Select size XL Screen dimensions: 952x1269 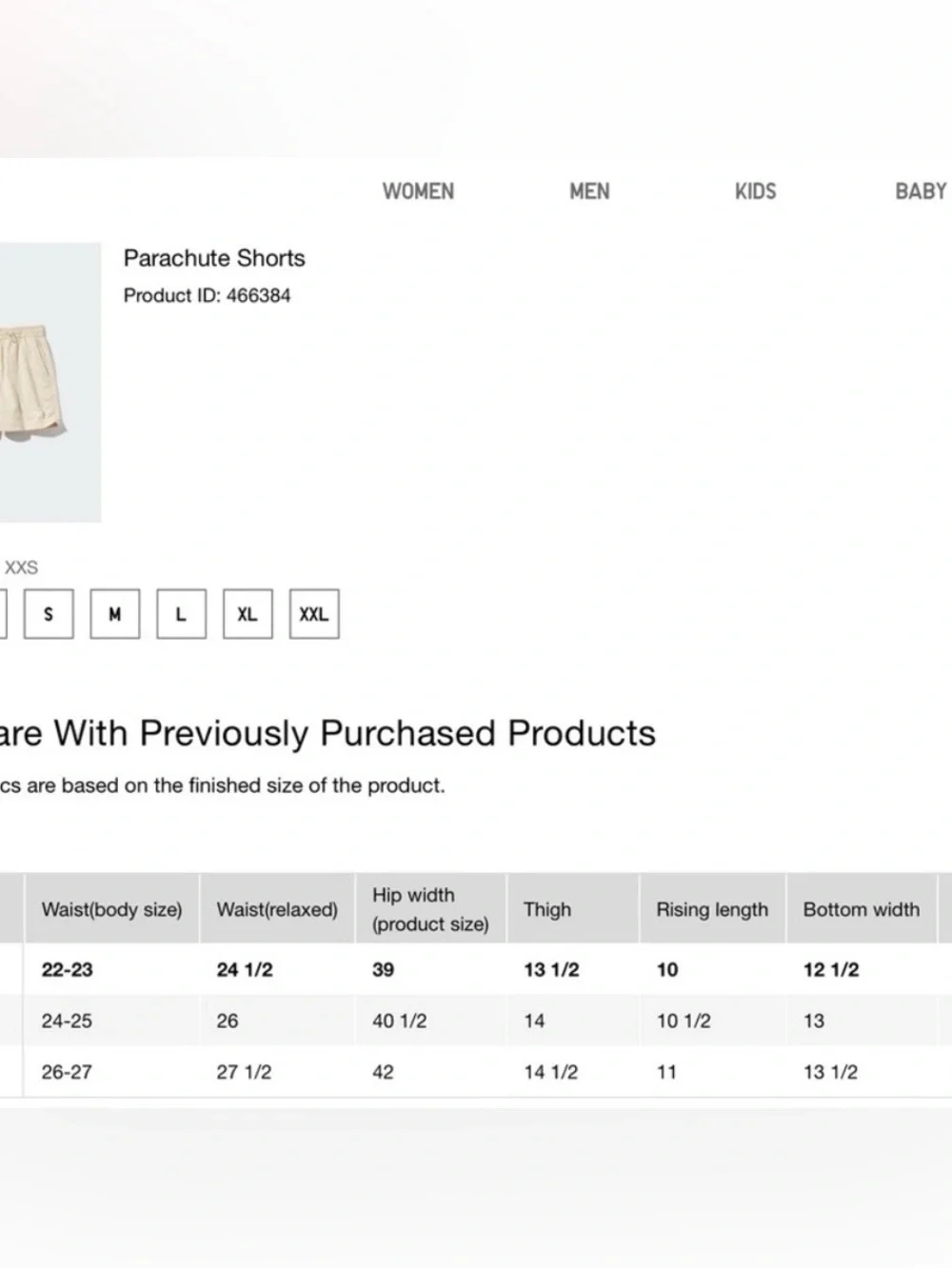[248, 614]
